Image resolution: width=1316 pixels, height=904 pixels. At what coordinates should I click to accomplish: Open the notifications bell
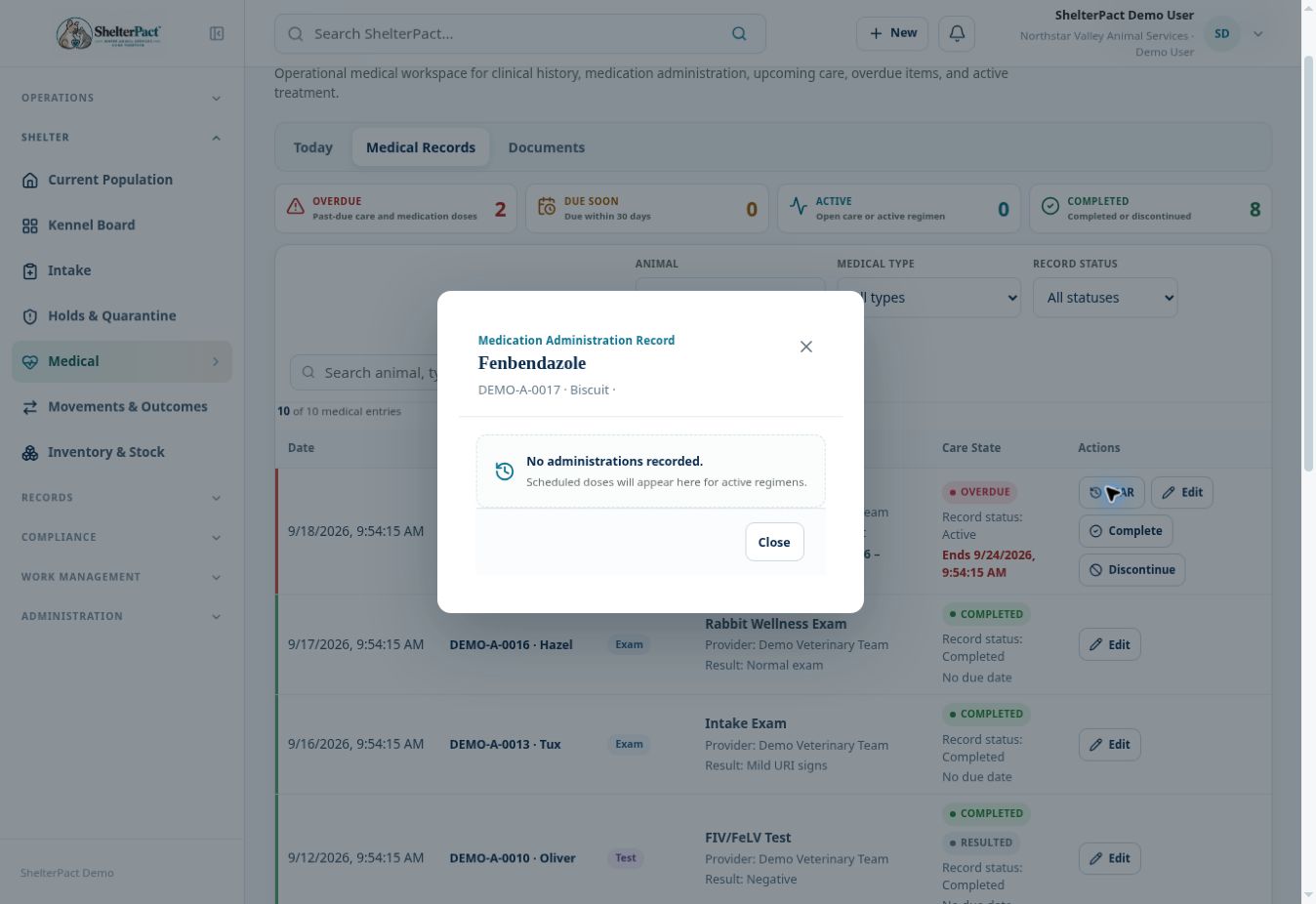pyautogui.click(x=957, y=33)
